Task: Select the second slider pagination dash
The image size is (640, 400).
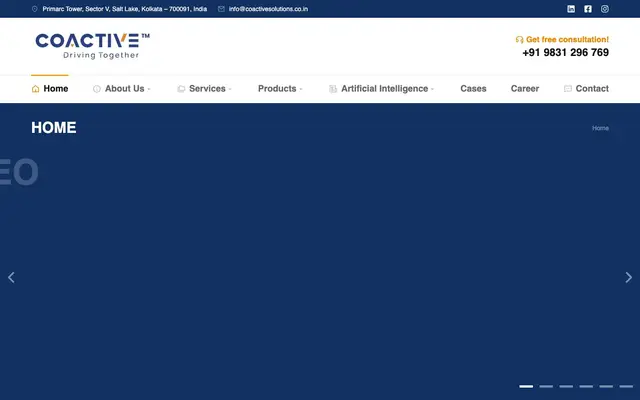Action: [x=546, y=386]
